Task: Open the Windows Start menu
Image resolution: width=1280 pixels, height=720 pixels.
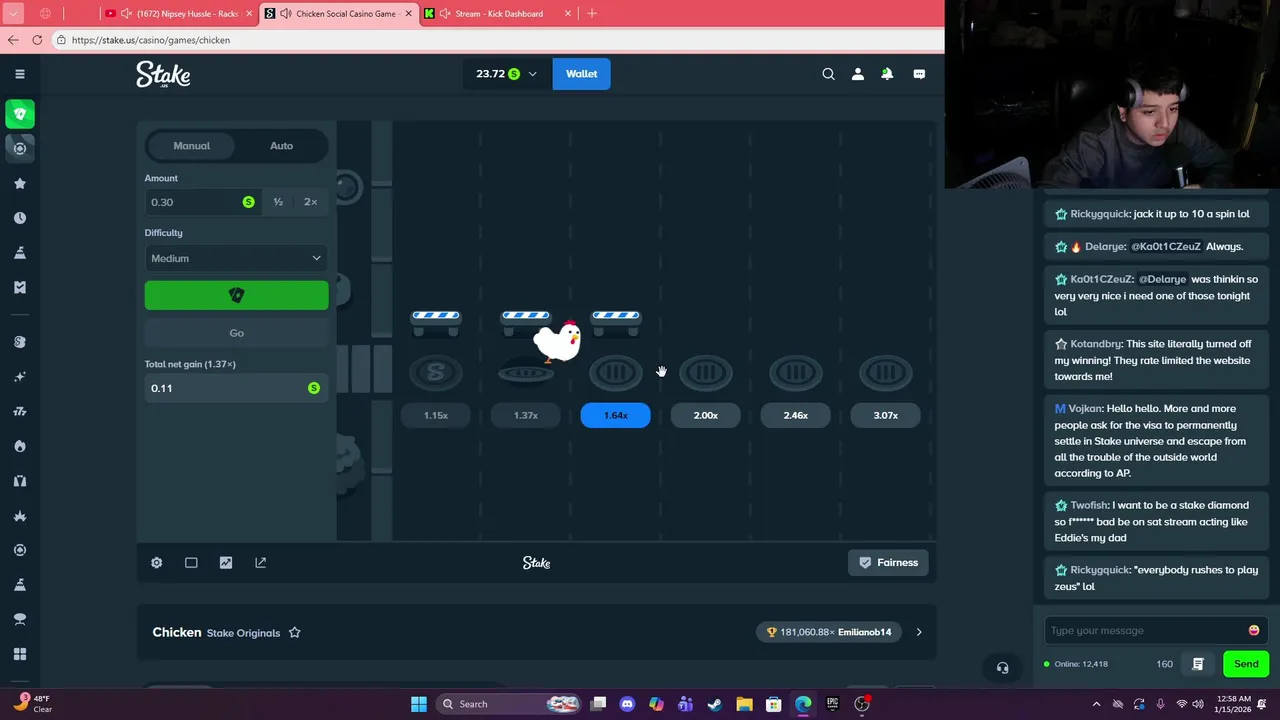Action: 419,704
